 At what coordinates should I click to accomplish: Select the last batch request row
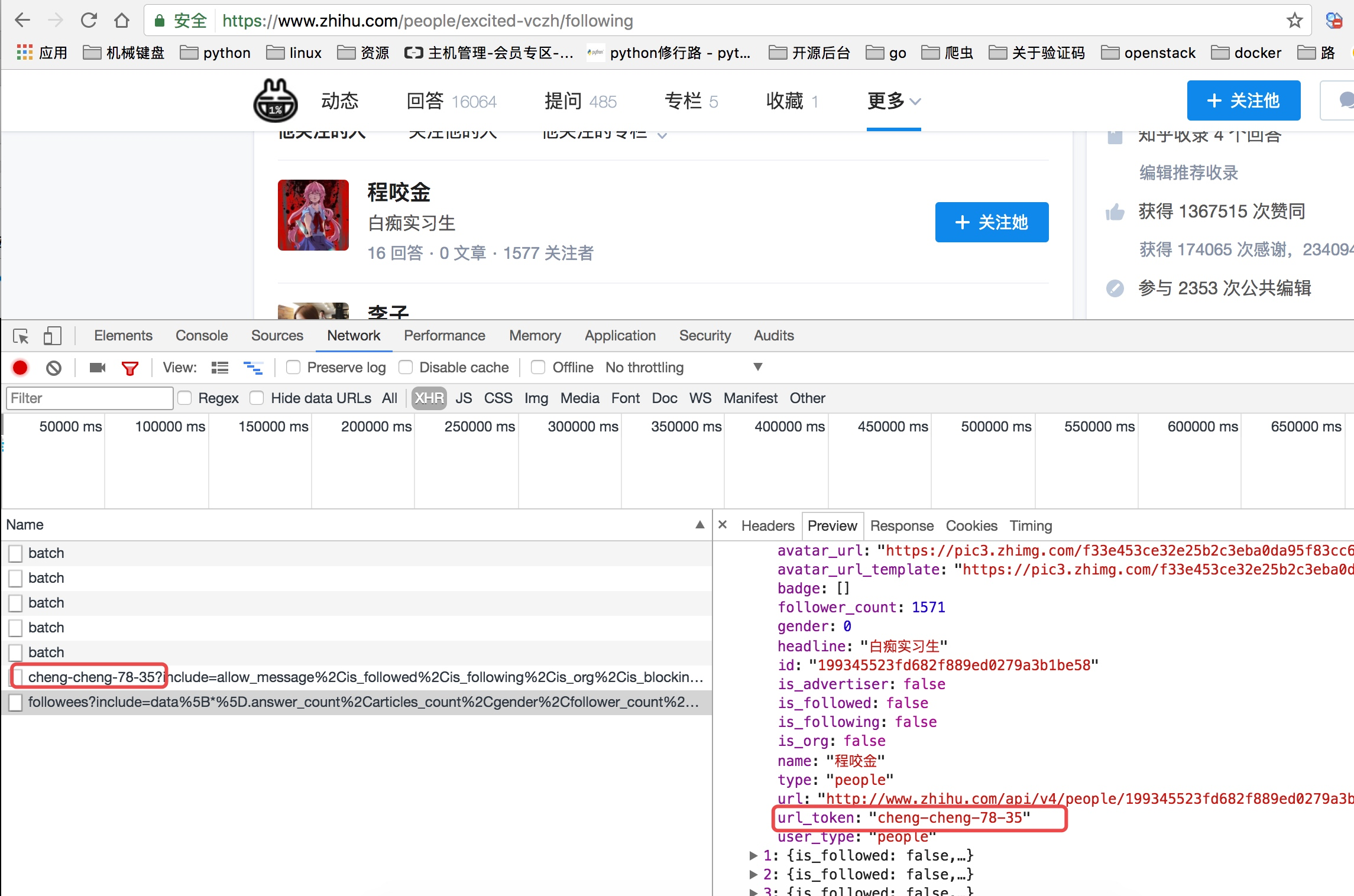[x=357, y=652]
